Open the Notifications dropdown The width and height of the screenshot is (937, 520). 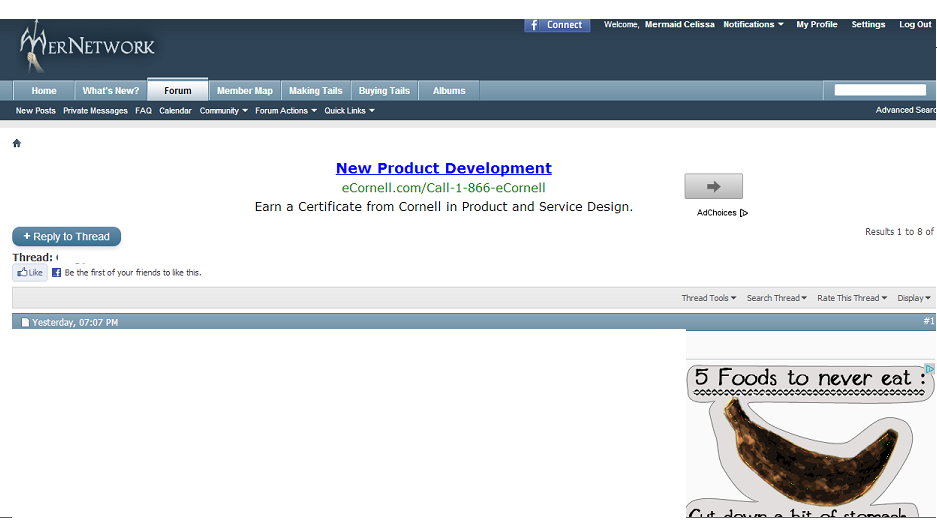753,25
